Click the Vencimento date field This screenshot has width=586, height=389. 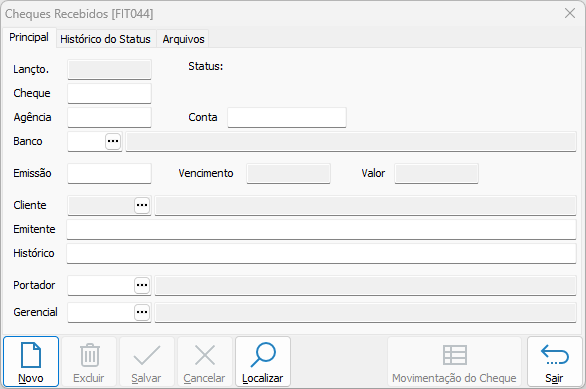(x=289, y=173)
